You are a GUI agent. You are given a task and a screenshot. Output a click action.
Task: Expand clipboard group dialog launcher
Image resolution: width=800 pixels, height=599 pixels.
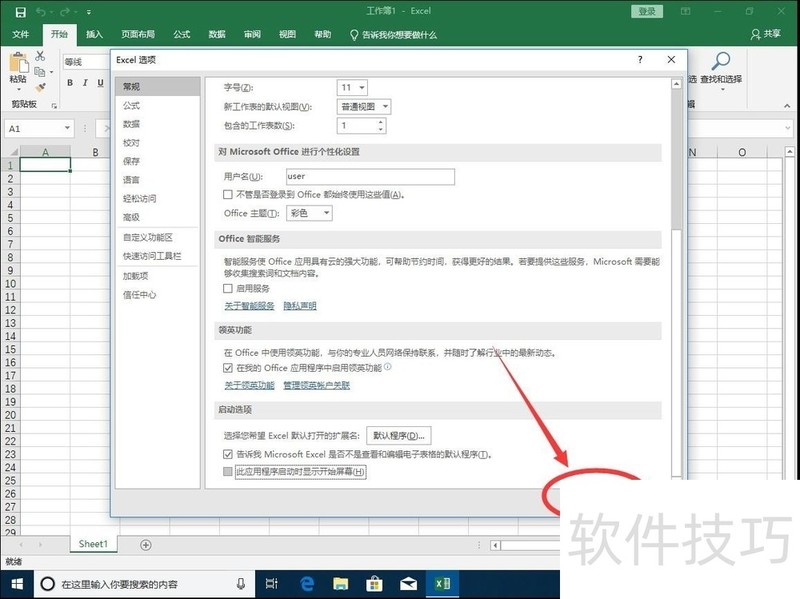pyautogui.click(x=54, y=105)
